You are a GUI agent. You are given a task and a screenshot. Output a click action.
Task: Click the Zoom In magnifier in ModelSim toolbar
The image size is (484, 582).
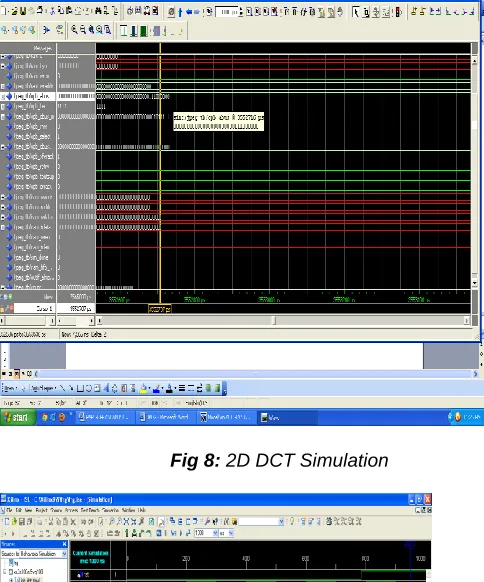pyautogui.click(x=74, y=30)
